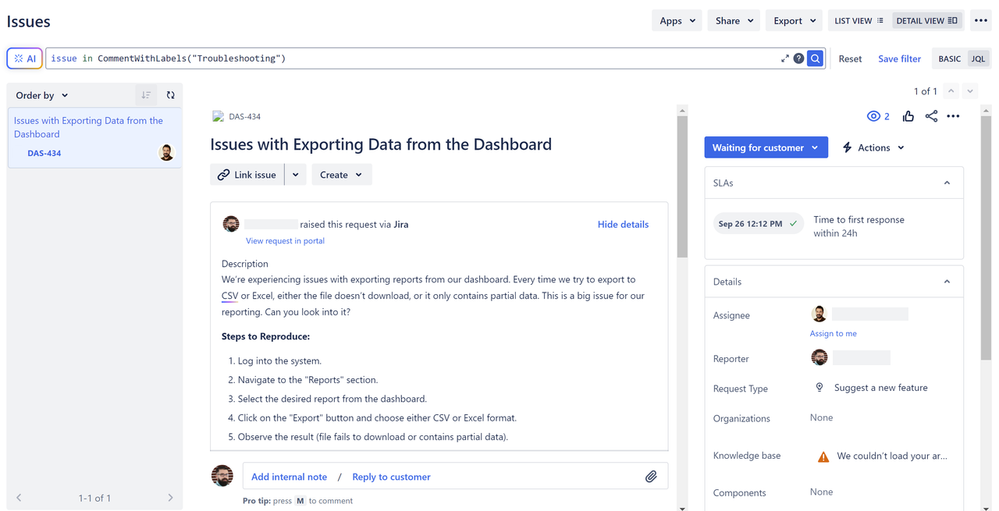Go to previous issue arrow next to 1 of 1
Image resolution: width=999 pixels, height=511 pixels.
pyautogui.click(x=951, y=91)
